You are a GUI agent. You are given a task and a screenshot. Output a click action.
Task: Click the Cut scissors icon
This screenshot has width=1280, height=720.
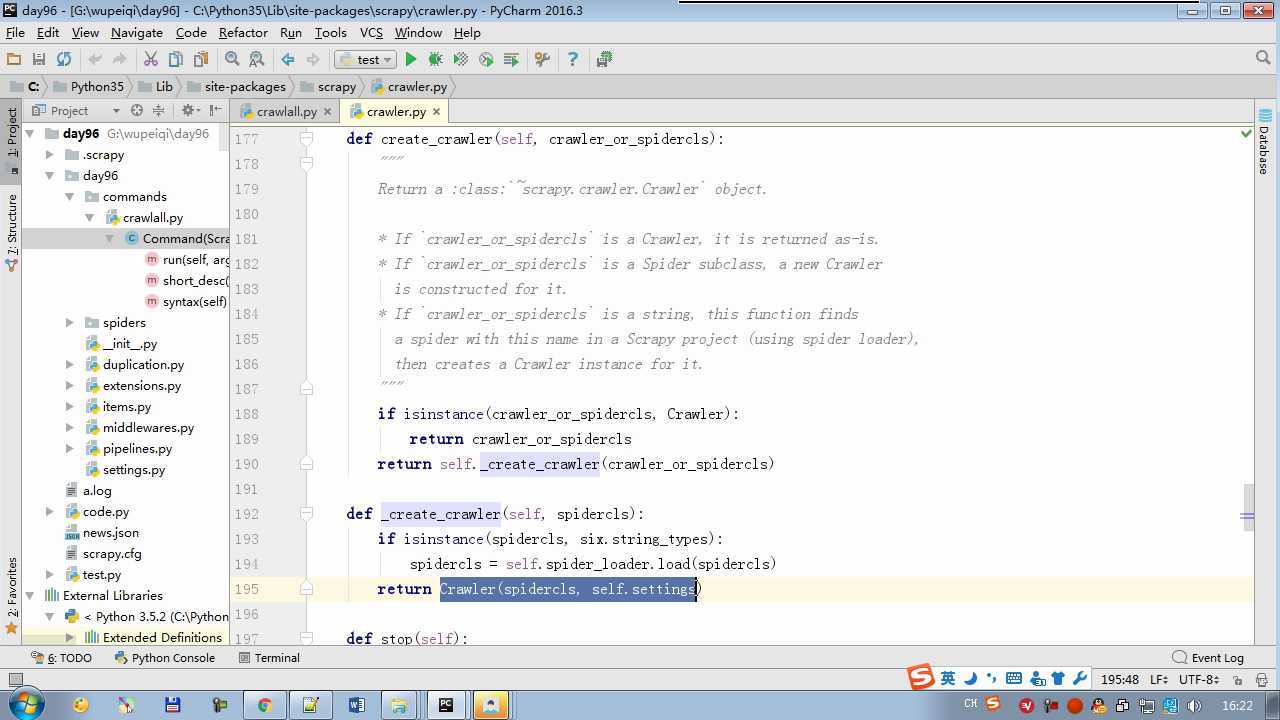(x=151, y=60)
